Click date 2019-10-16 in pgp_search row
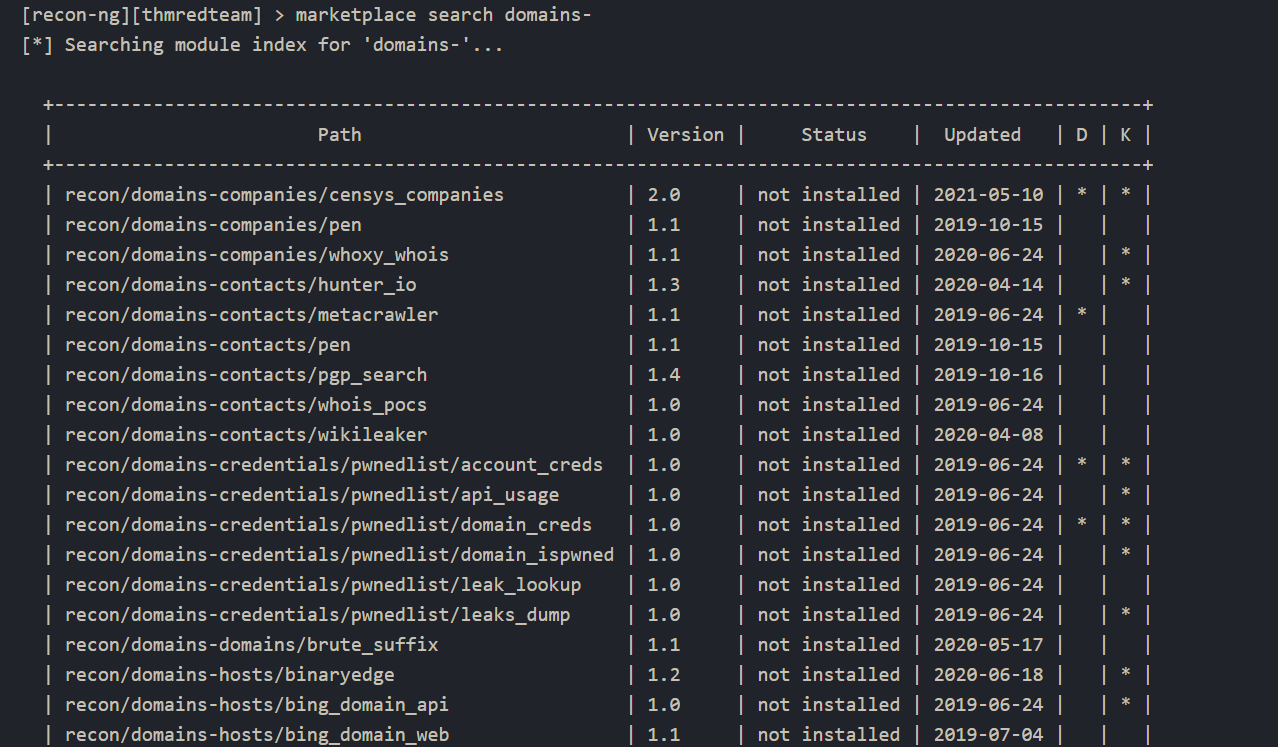This screenshot has width=1278, height=747. [x=988, y=375]
